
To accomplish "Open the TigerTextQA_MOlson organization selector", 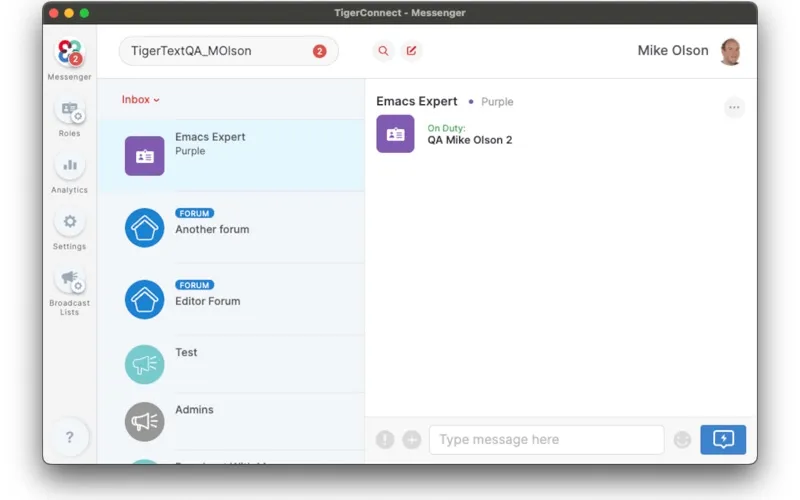I will point(229,51).
